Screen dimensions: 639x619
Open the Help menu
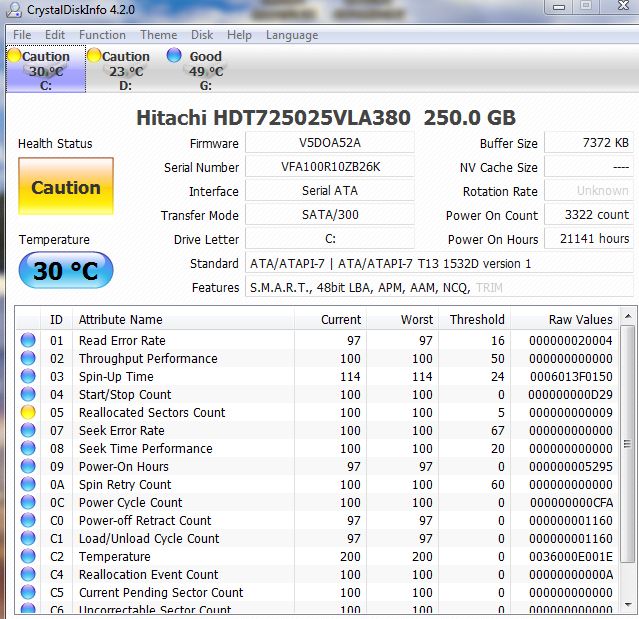pos(239,35)
